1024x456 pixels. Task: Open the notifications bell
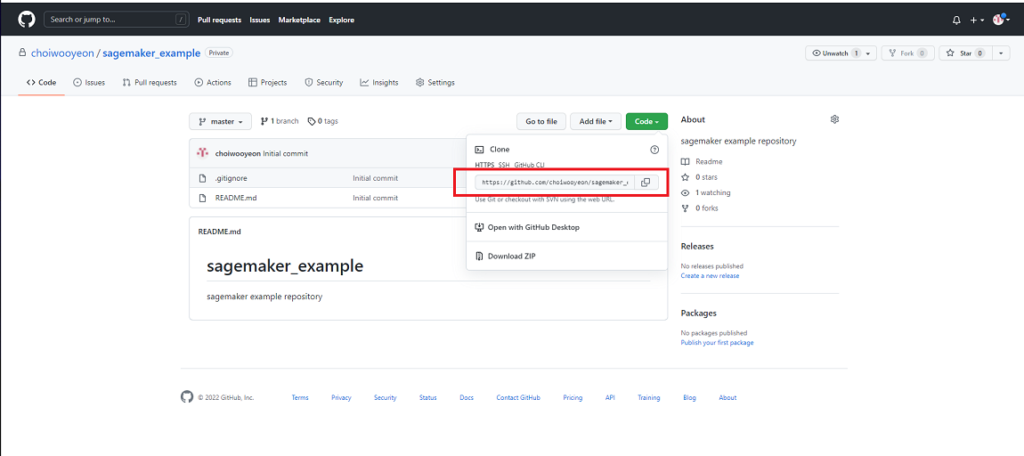pos(957,20)
